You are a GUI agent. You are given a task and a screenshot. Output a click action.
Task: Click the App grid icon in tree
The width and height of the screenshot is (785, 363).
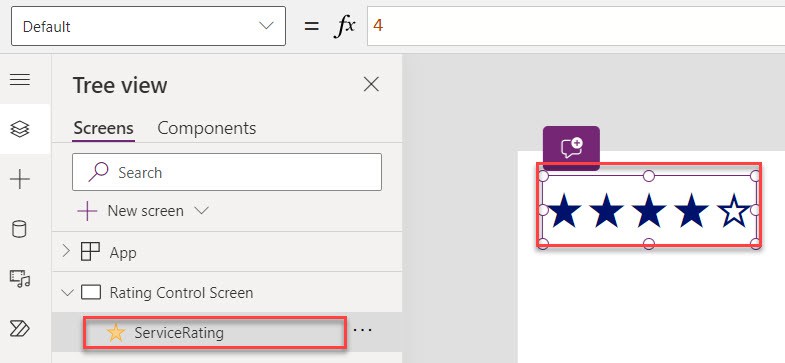(x=90, y=252)
